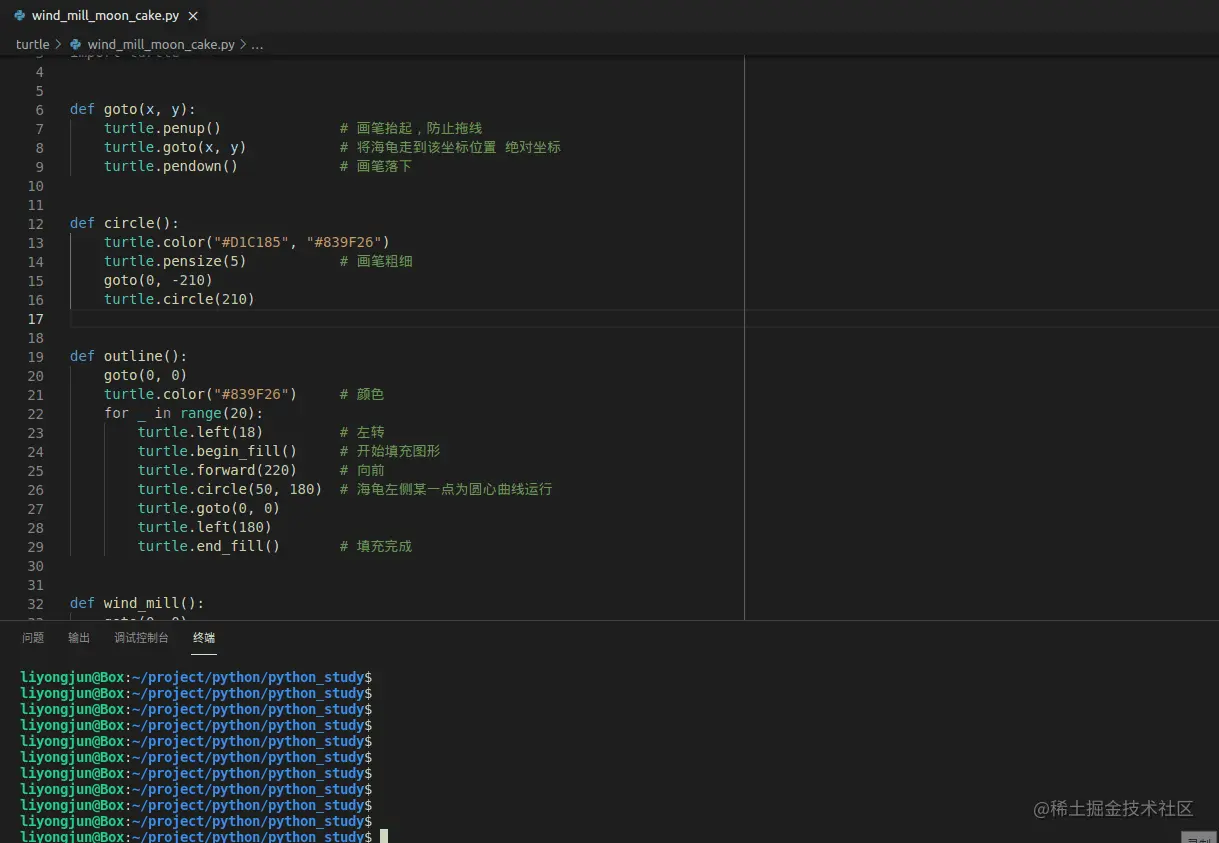Image resolution: width=1219 pixels, height=843 pixels.
Task: Click the code 'def goto(x, y):'
Action: click(x=133, y=109)
